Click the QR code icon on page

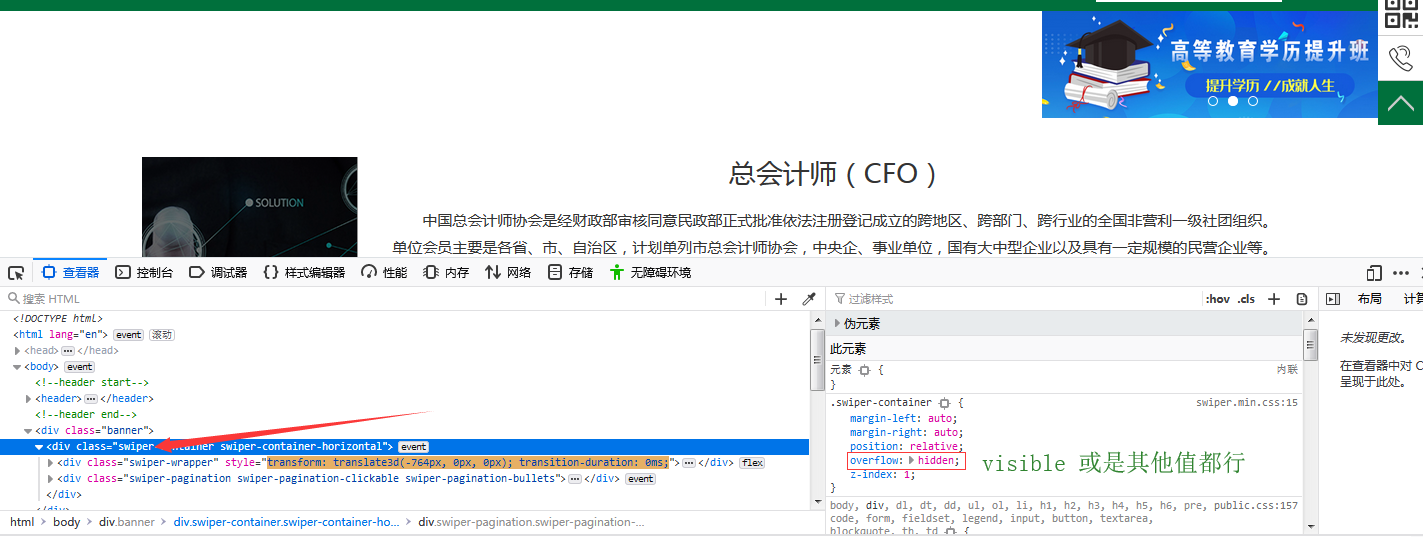tap(1400, 14)
